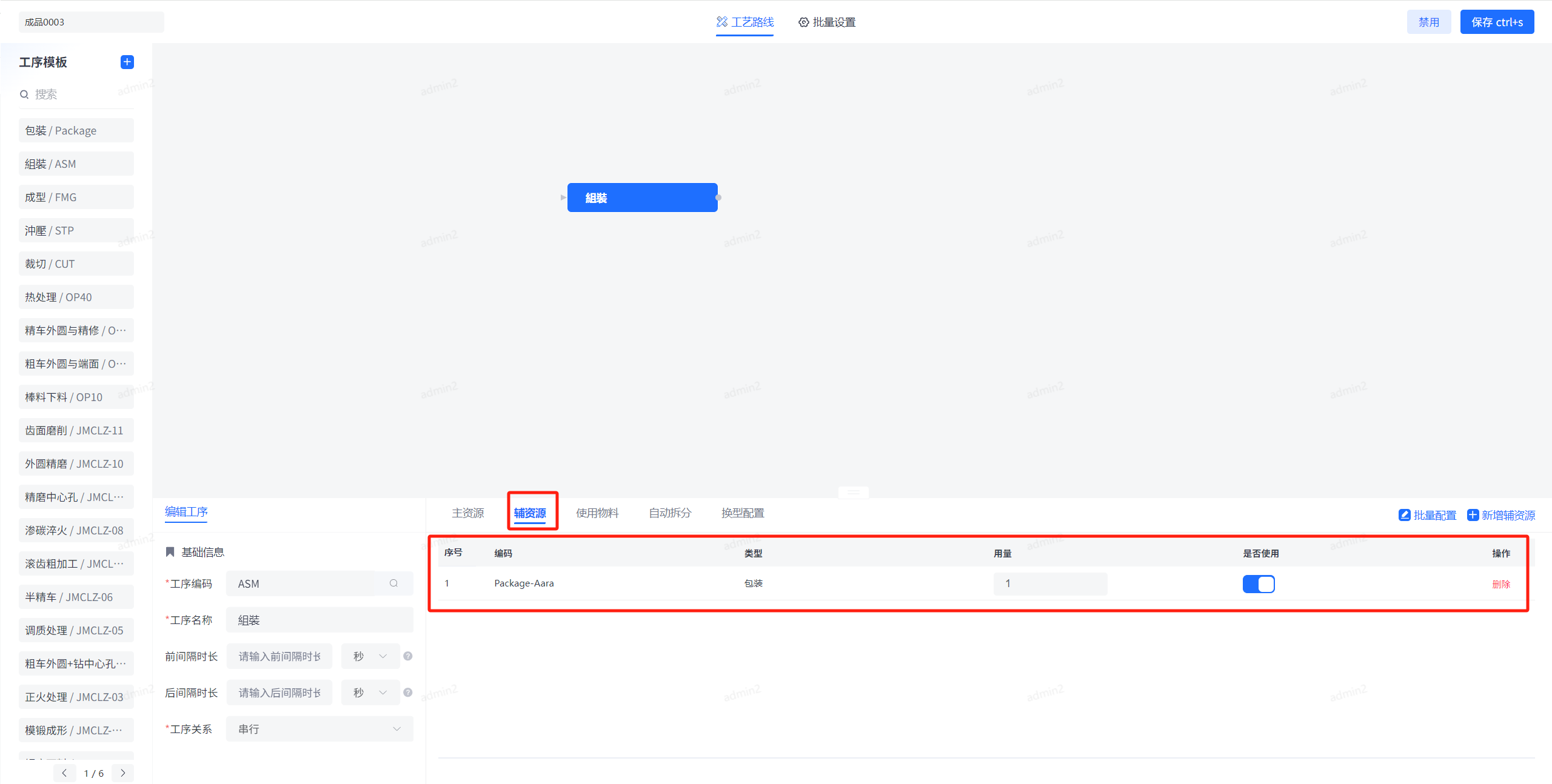Image resolution: width=1552 pixels, height=784 pixels.
Task: Go to previous template page arrow
Action: click(x=64, y=773)
